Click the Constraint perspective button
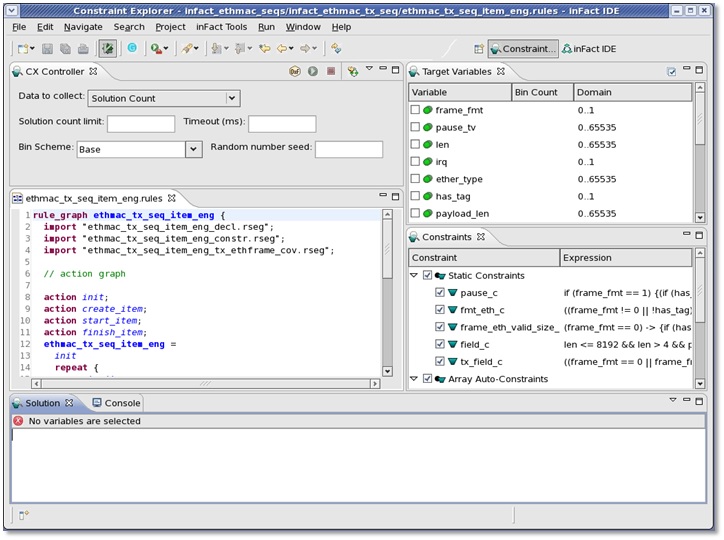Viewport: 724px width, 540px height. click(523, 48)
